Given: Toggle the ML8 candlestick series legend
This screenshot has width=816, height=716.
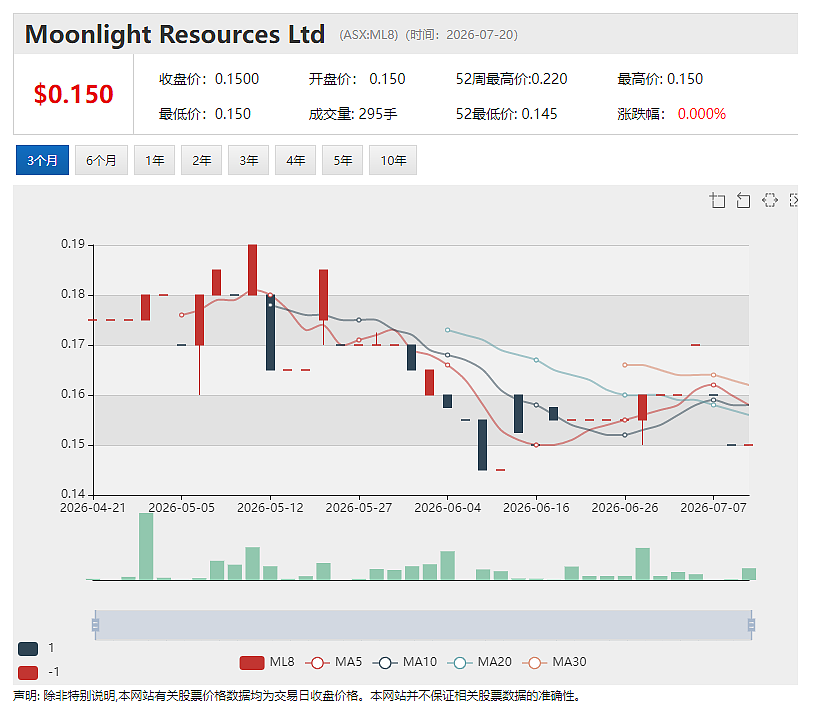Looking at the screenshot, I should 267,662.
